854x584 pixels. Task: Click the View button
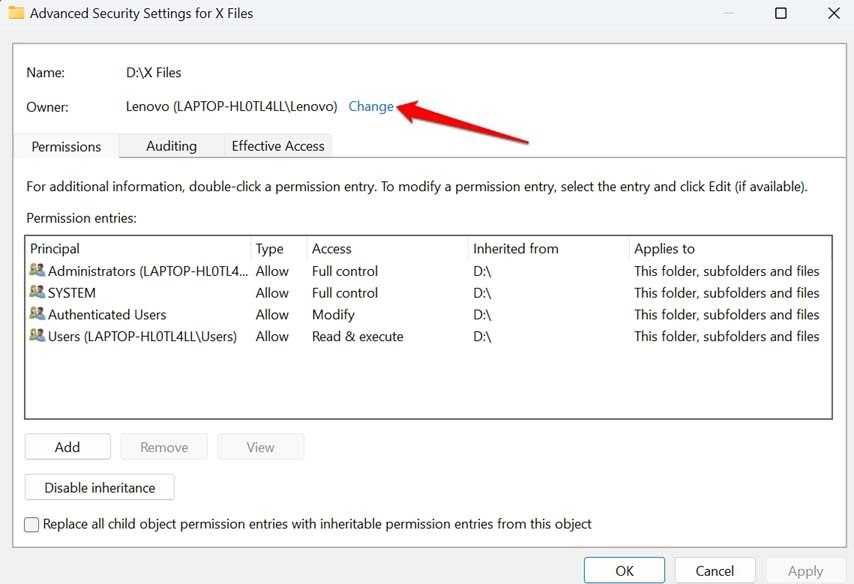tap(260, 447)
